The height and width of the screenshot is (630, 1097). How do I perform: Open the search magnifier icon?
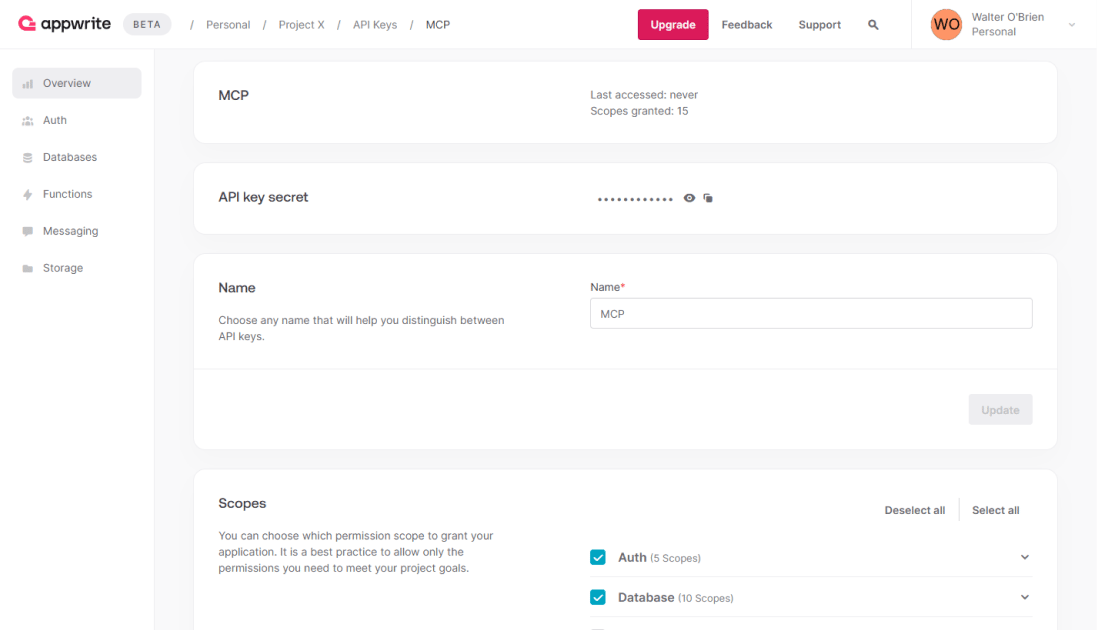tap(873, 24)
